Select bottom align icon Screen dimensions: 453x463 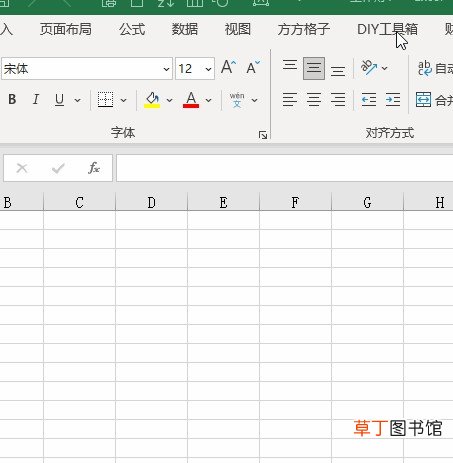click(338, 71)
